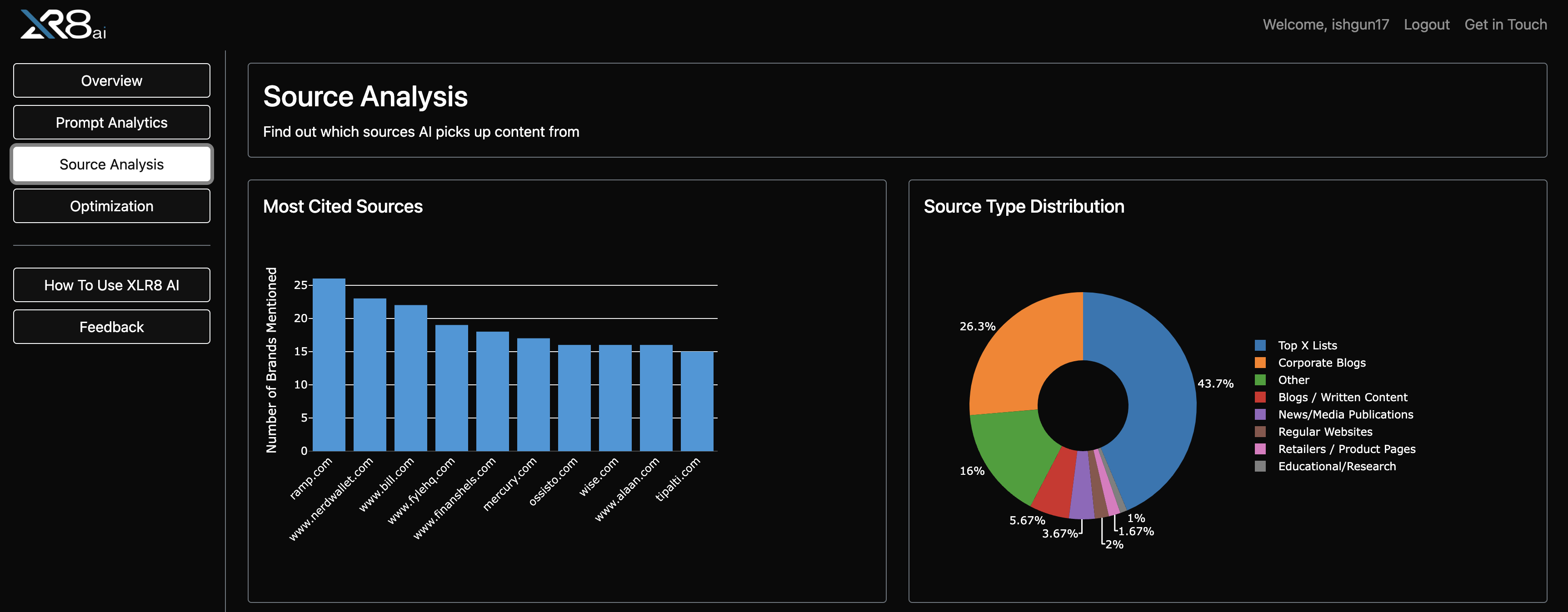
Task: Click the mercury.com bar
Action: pos(533,394)
